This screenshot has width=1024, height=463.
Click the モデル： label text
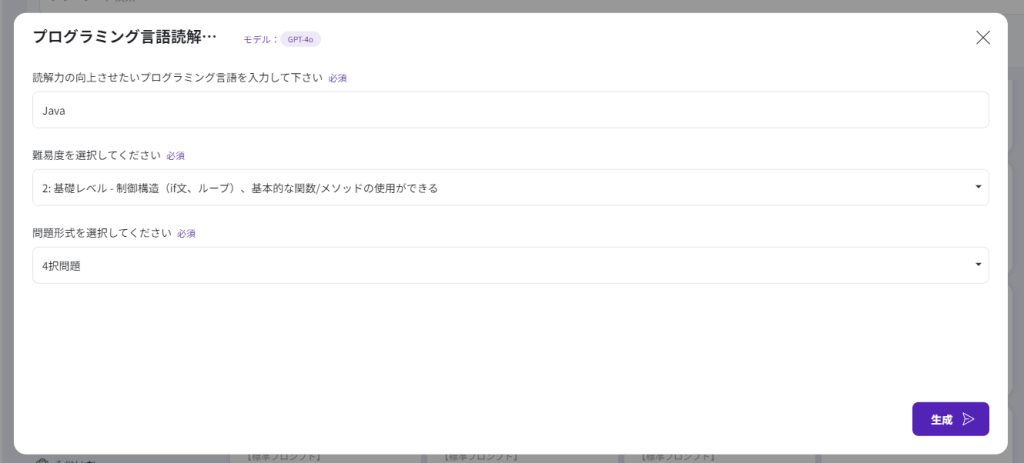point(258,39)
